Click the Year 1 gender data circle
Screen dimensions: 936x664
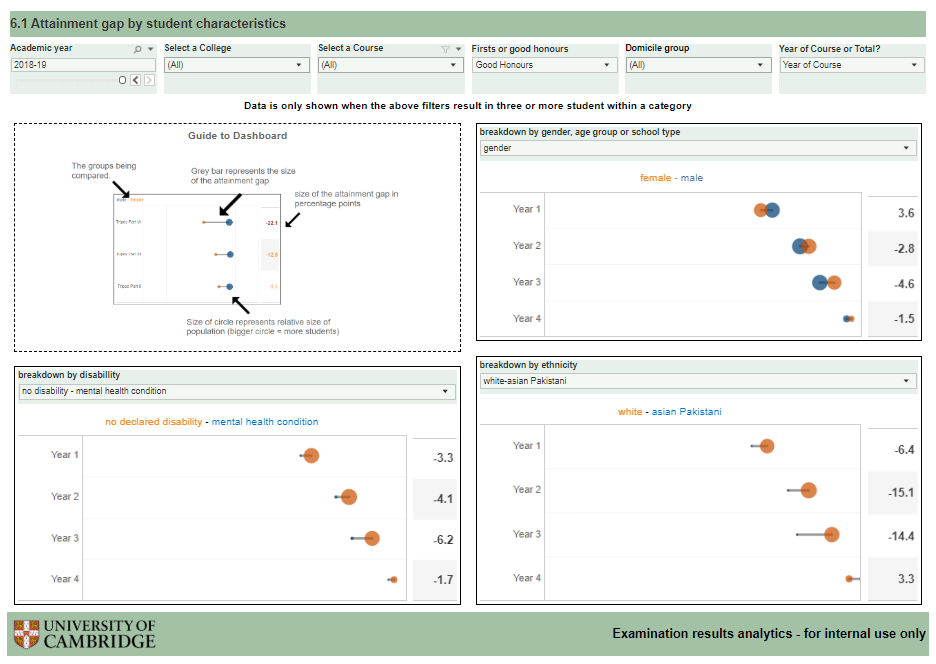[x=771, y=210]
